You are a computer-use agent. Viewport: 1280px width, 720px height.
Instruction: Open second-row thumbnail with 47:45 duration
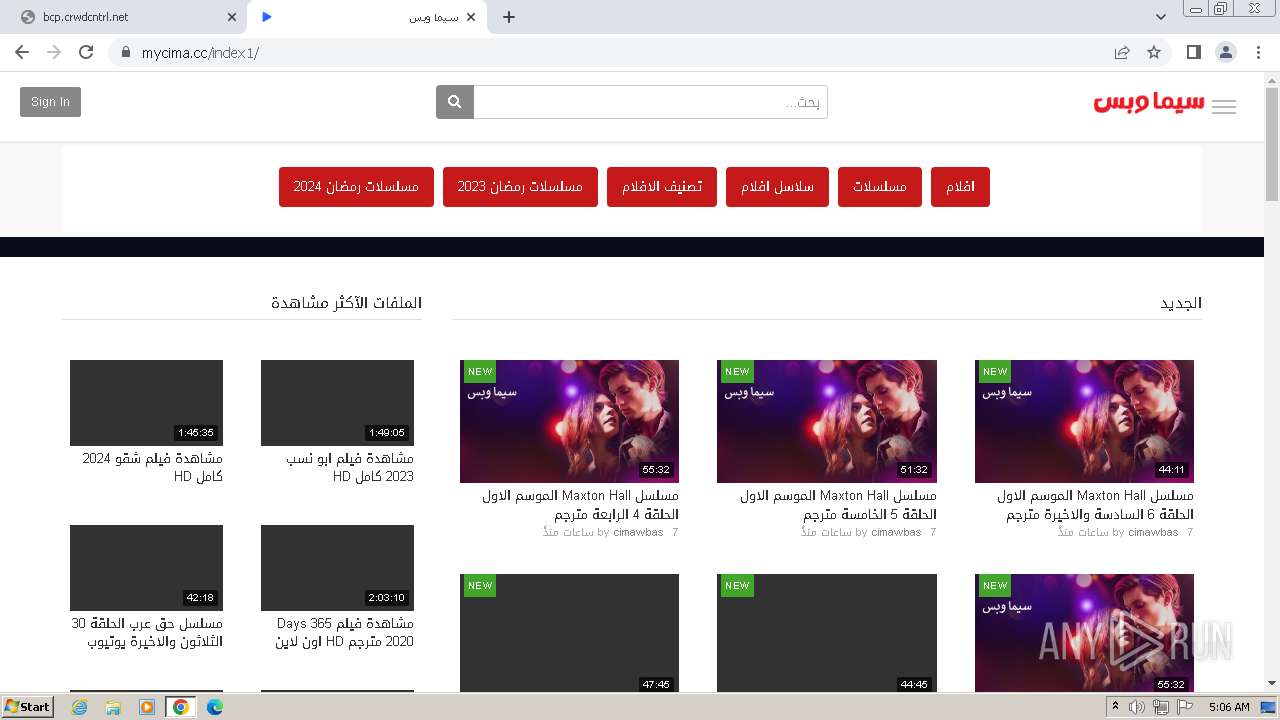[x=569, y=633]
